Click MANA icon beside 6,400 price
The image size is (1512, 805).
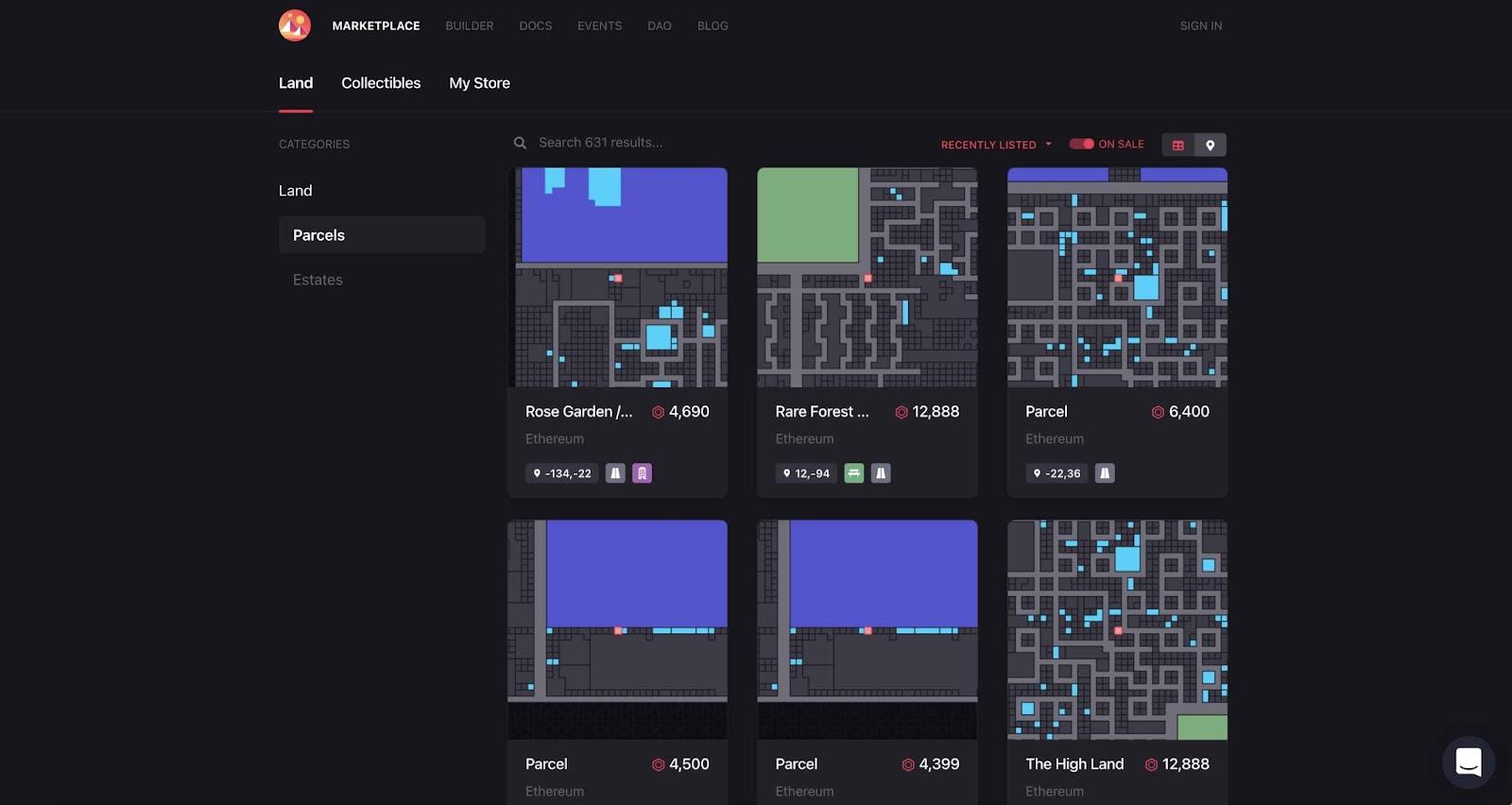click(x=1158, y=412)
